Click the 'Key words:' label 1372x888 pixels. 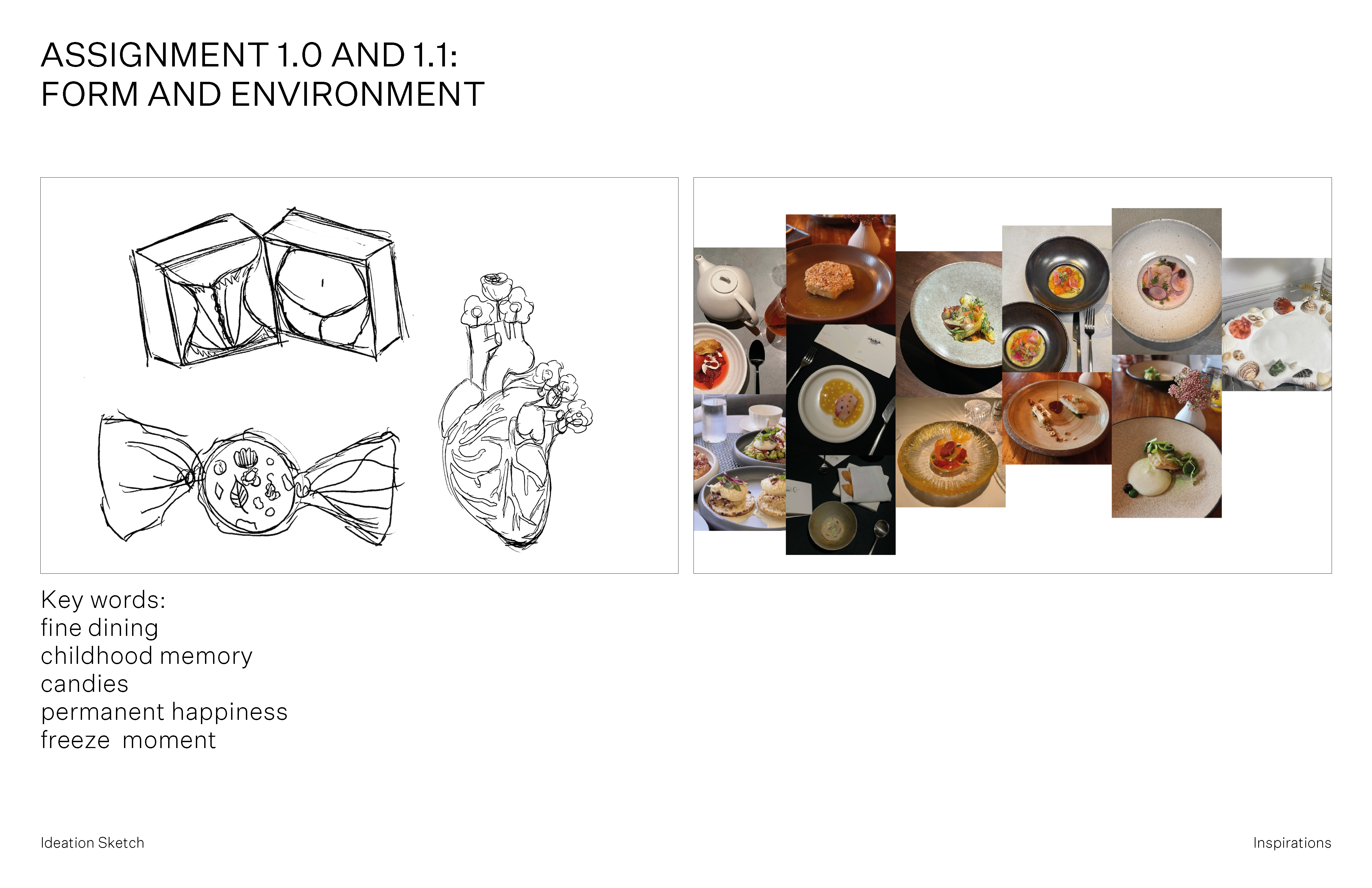click(x=103, y=600)
